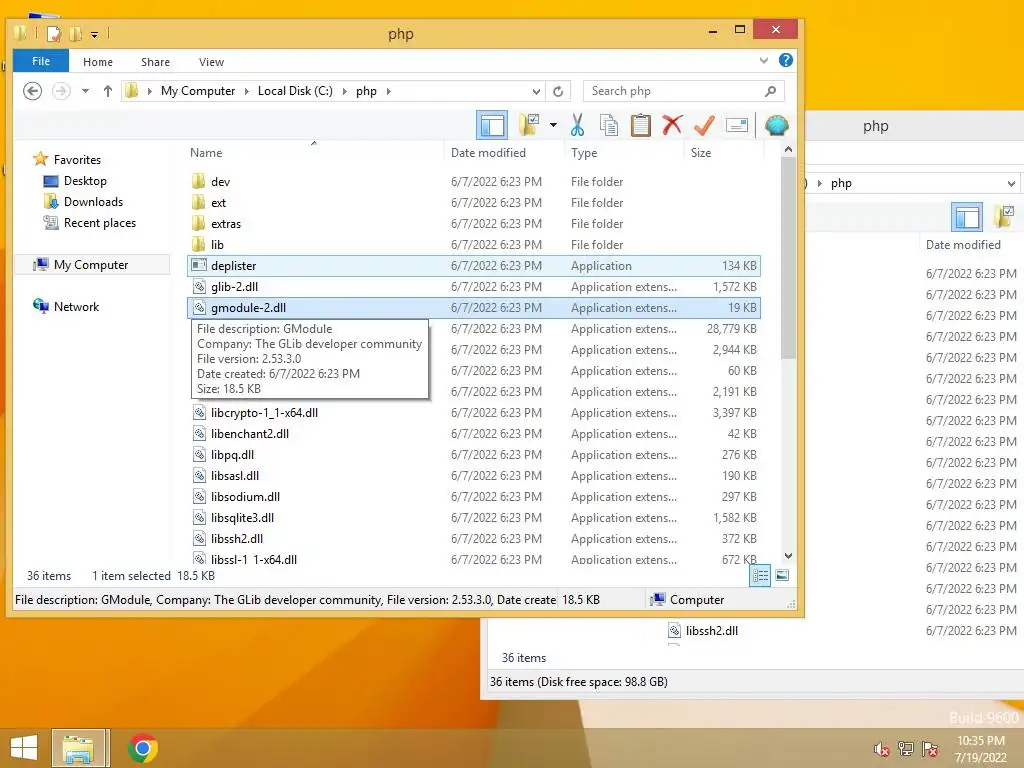Click My Computer in the address breadcrumb

coord(198,91)
